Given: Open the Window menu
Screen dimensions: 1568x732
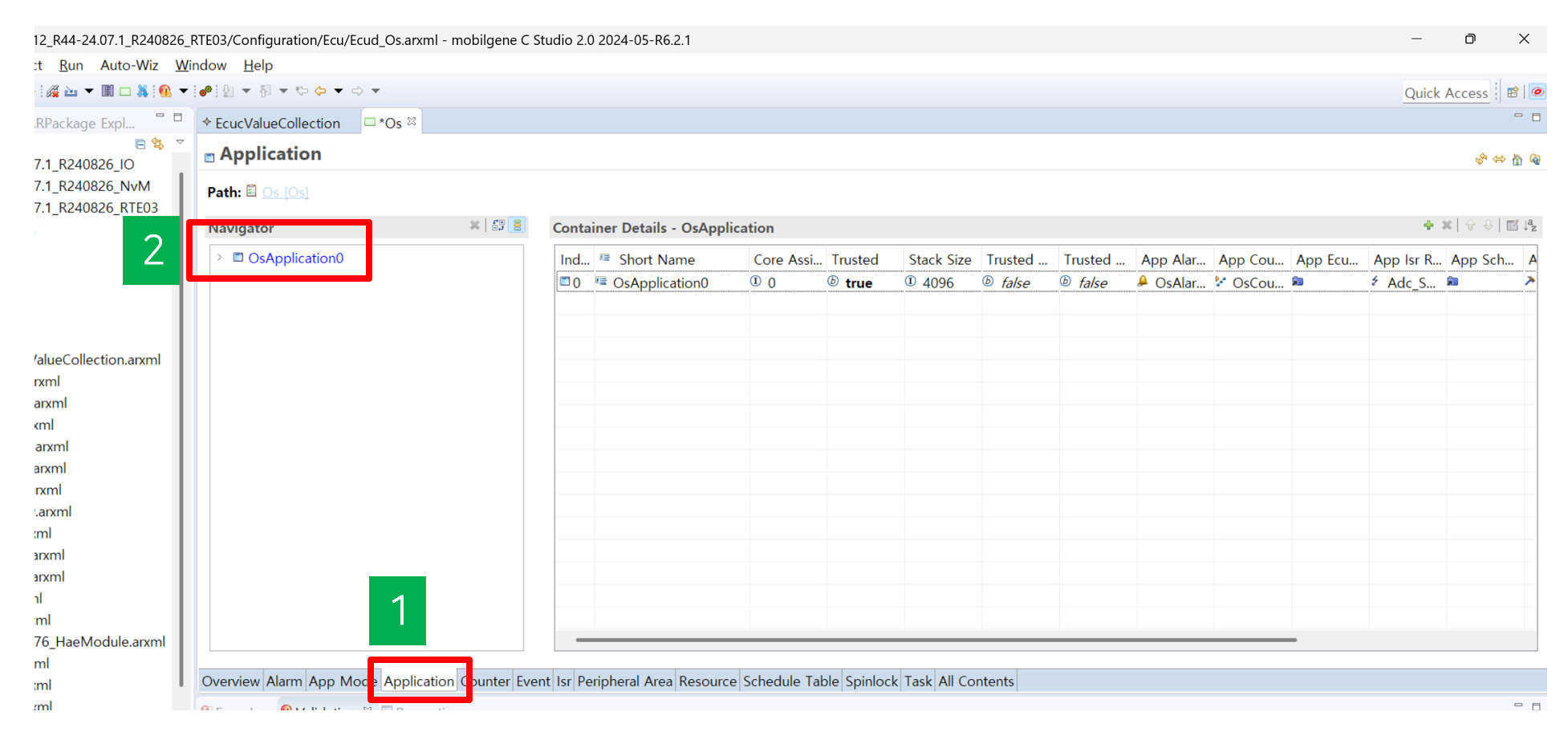Looking at the screenshot, I should click(201, 65).
